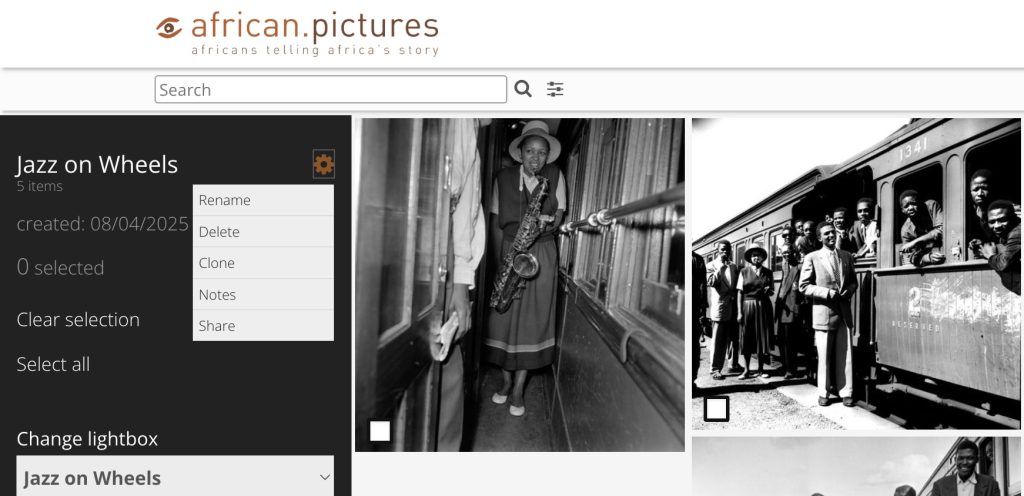Choose Rename from lightbox menu

(263, 200)
